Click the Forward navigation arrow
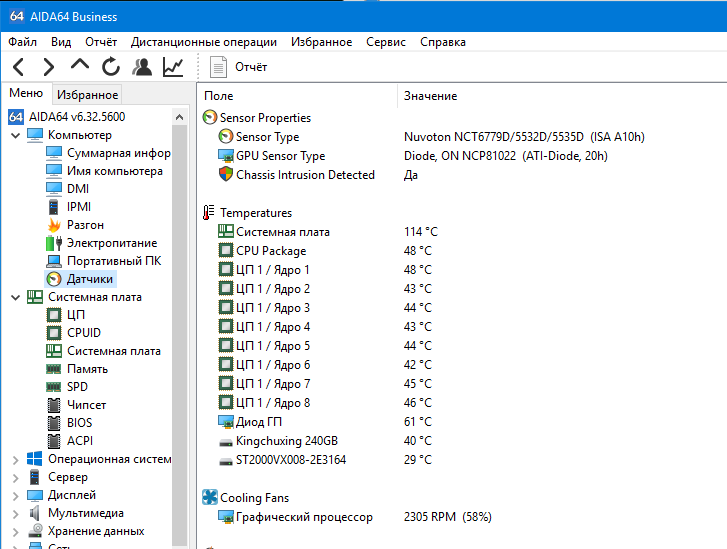 pyautogui.click(x=48, y=67)
